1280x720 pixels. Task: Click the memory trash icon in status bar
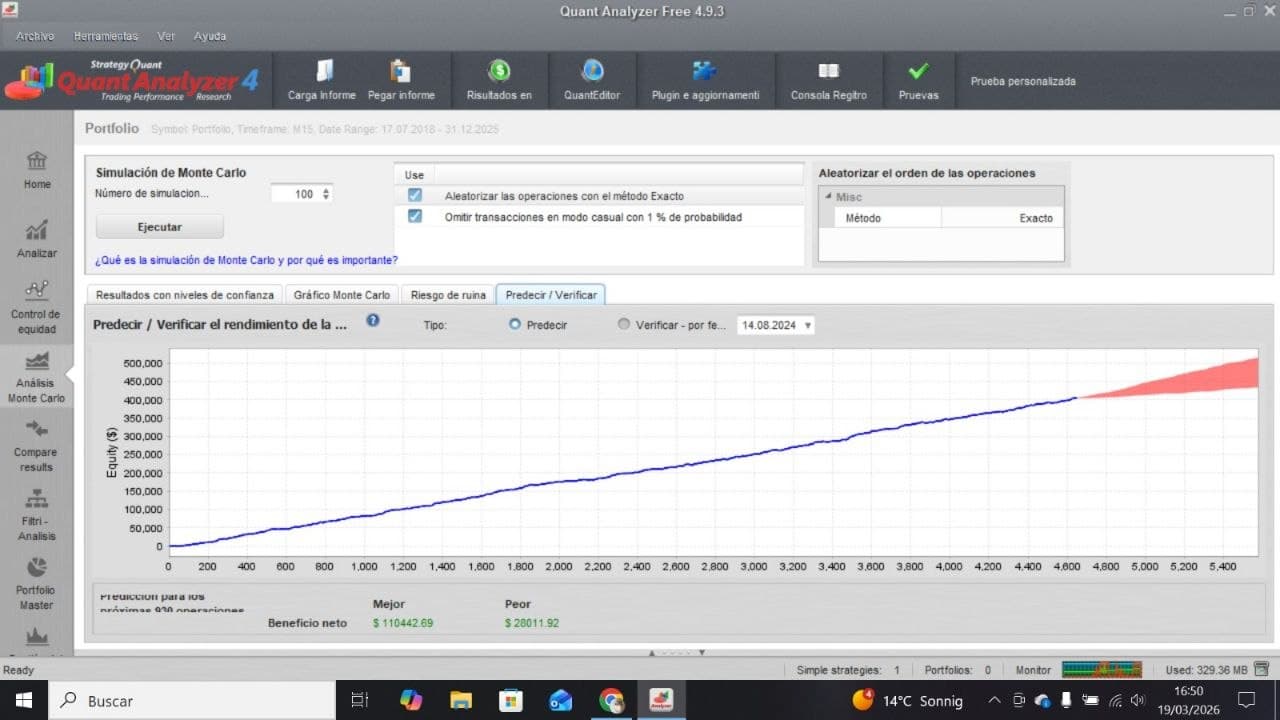tap(1262, 669)
